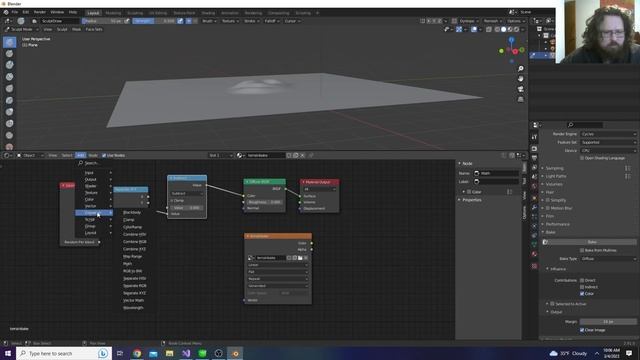The width and height of the screenshot is (640, 360).
Task: Choose ColorRamp from Converter submenu
Action: click(133, 227)
